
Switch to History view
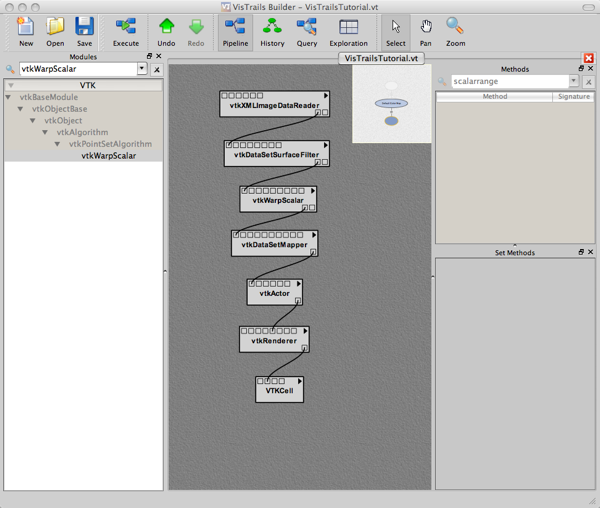(x=272, y=32)
